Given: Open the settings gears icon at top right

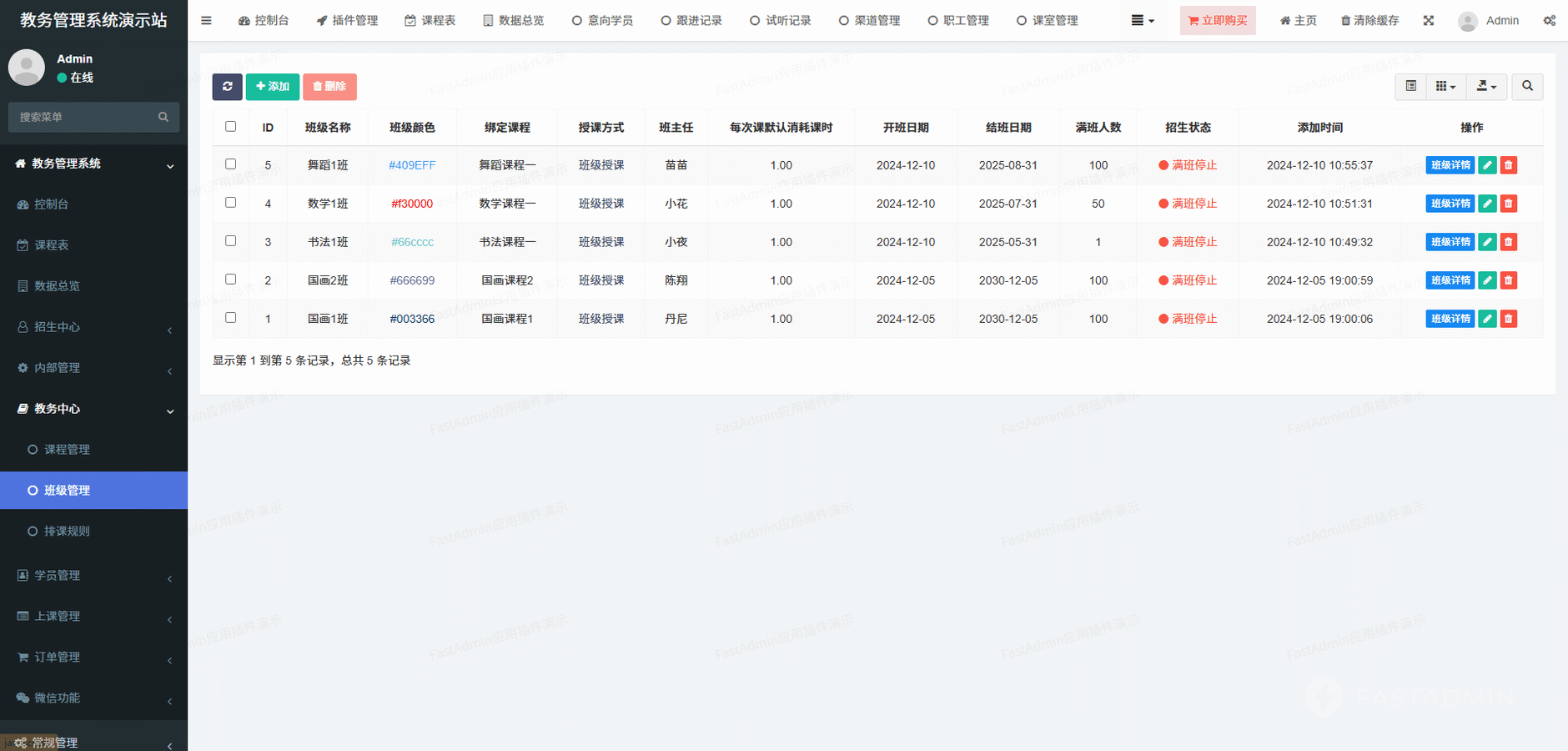Looking at the screenshot, I should tap(1549, 21).
